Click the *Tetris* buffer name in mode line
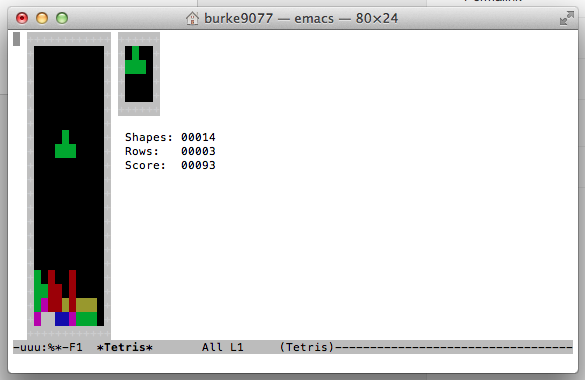This screenshot has width=585, height=380. pos(125,347)
